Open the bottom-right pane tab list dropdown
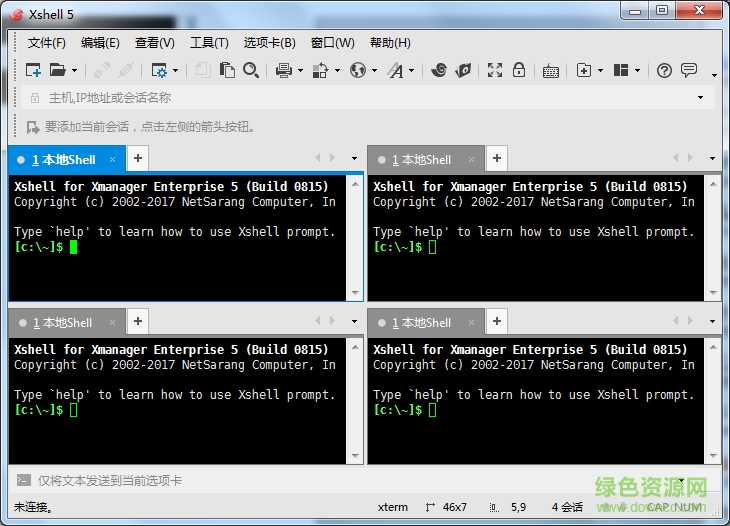730x526 pixels. [712, 321]
